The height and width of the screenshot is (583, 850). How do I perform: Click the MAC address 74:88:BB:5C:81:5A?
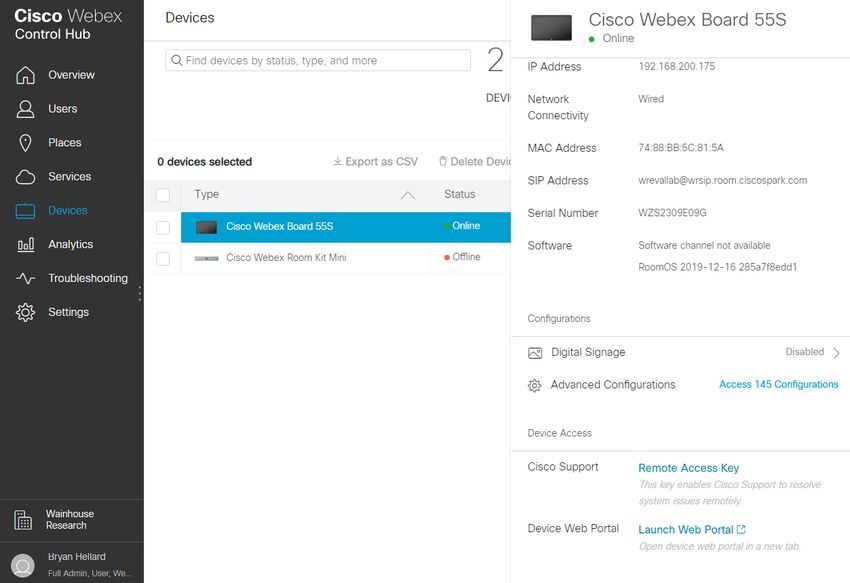coord(681,148)
